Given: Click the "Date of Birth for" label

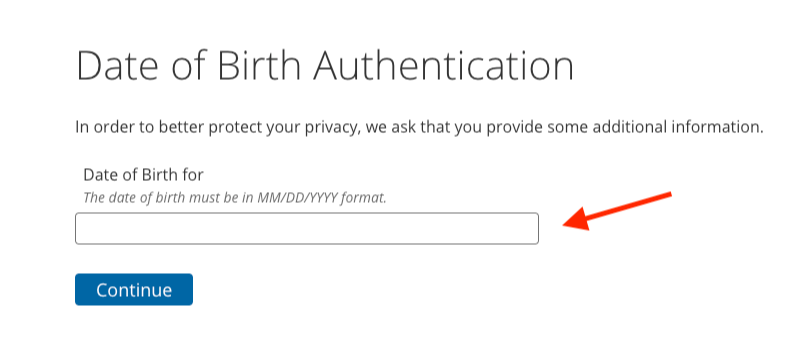Looking at the screenshot, I should point(143,175).
